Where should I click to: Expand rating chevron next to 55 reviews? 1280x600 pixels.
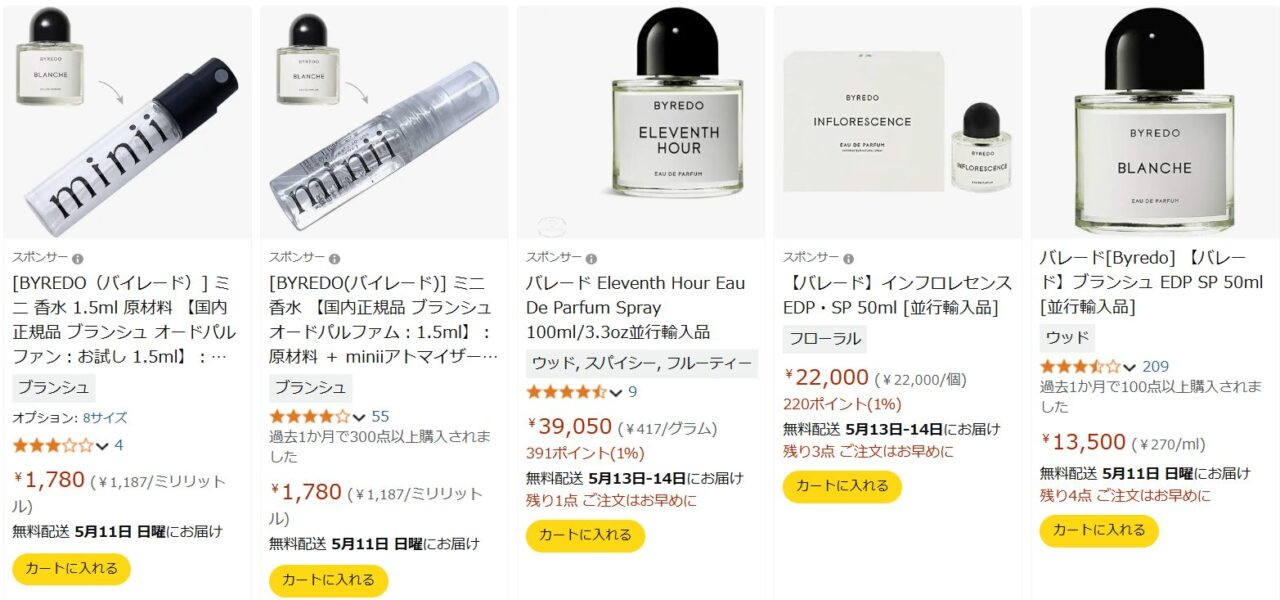click(x=359, y=417)
